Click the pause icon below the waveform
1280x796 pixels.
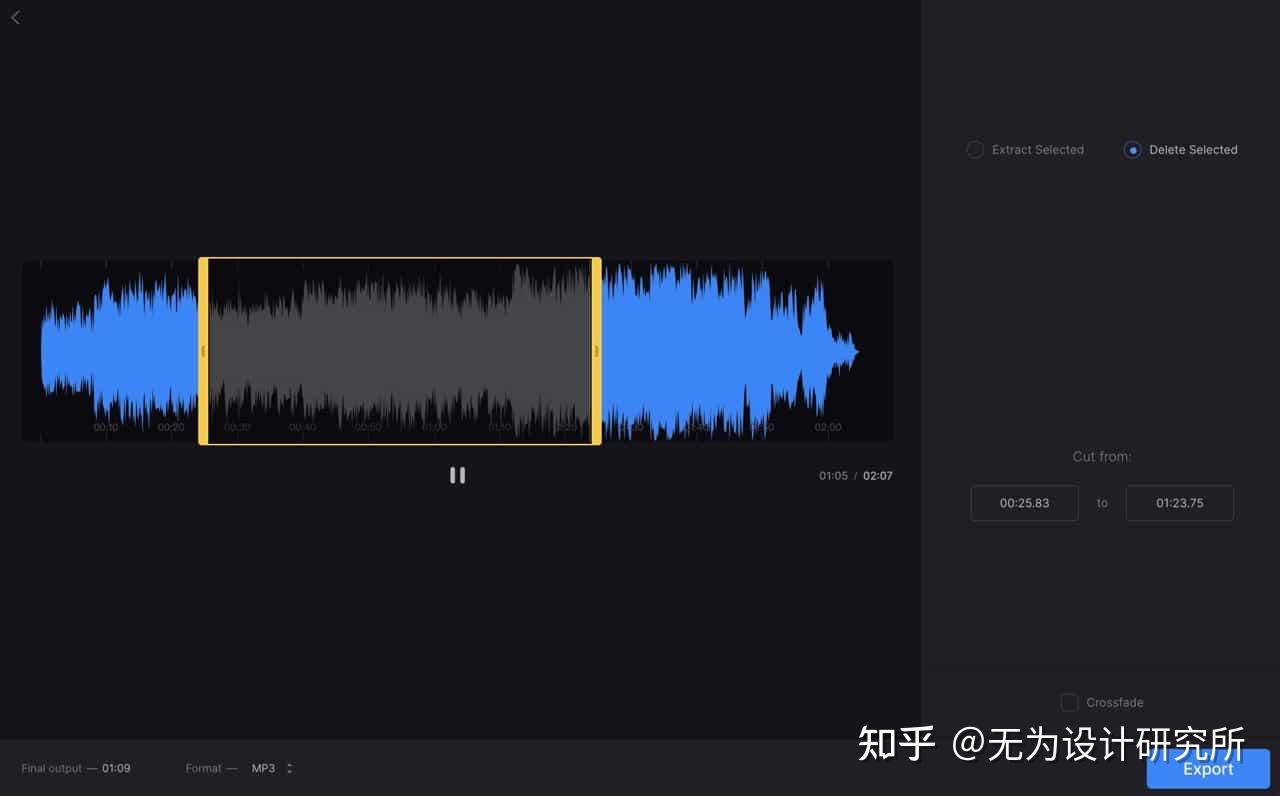[457, 474]
